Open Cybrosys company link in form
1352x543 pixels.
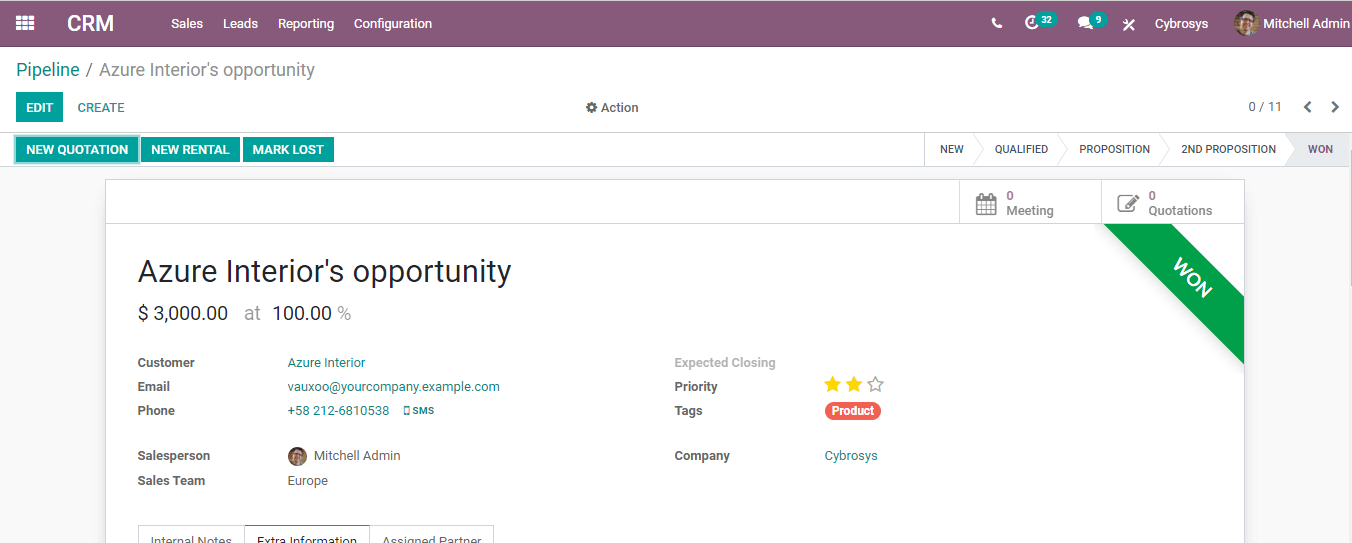click(x=851, y=456)
